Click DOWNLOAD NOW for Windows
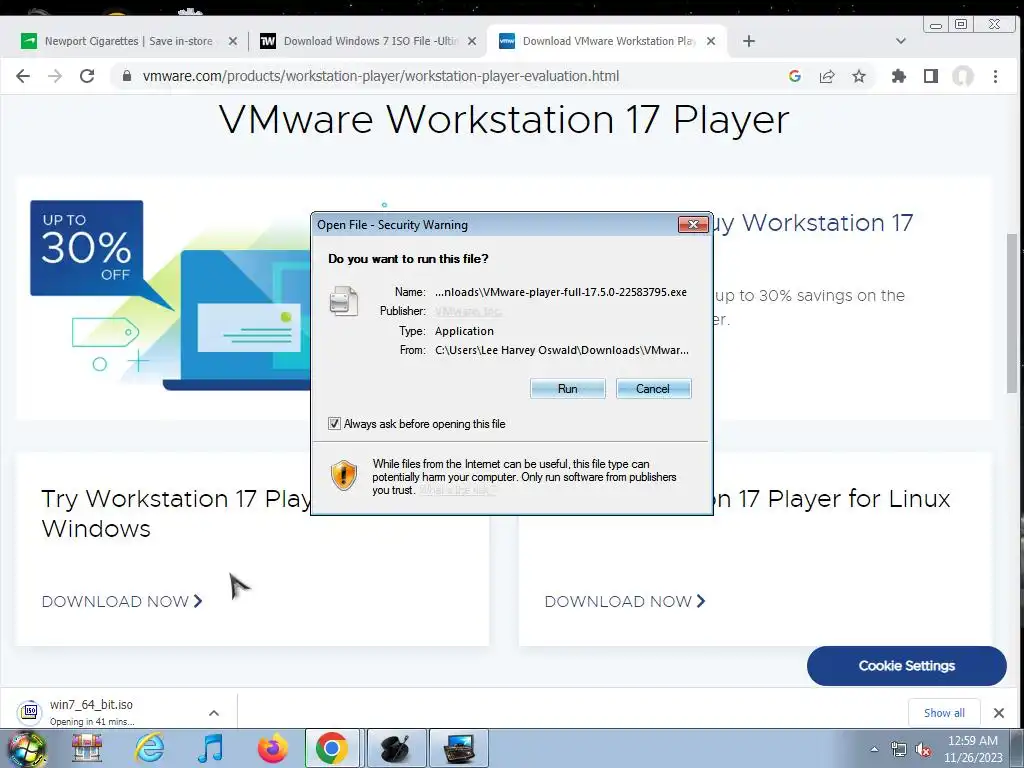 [x=122, y=601]
